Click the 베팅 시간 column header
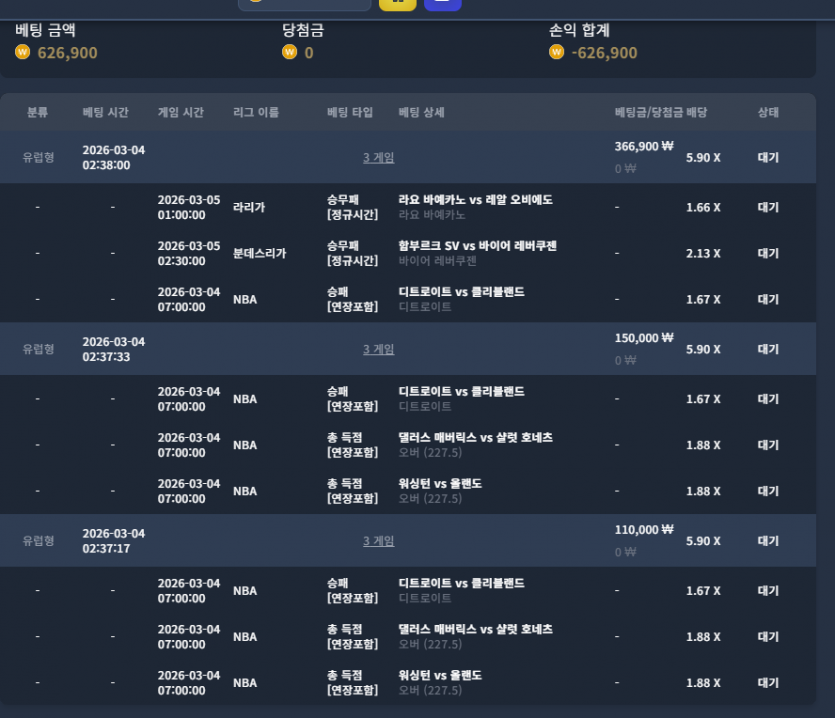Viewport: 835px width, 718px height. pos(105,112)
